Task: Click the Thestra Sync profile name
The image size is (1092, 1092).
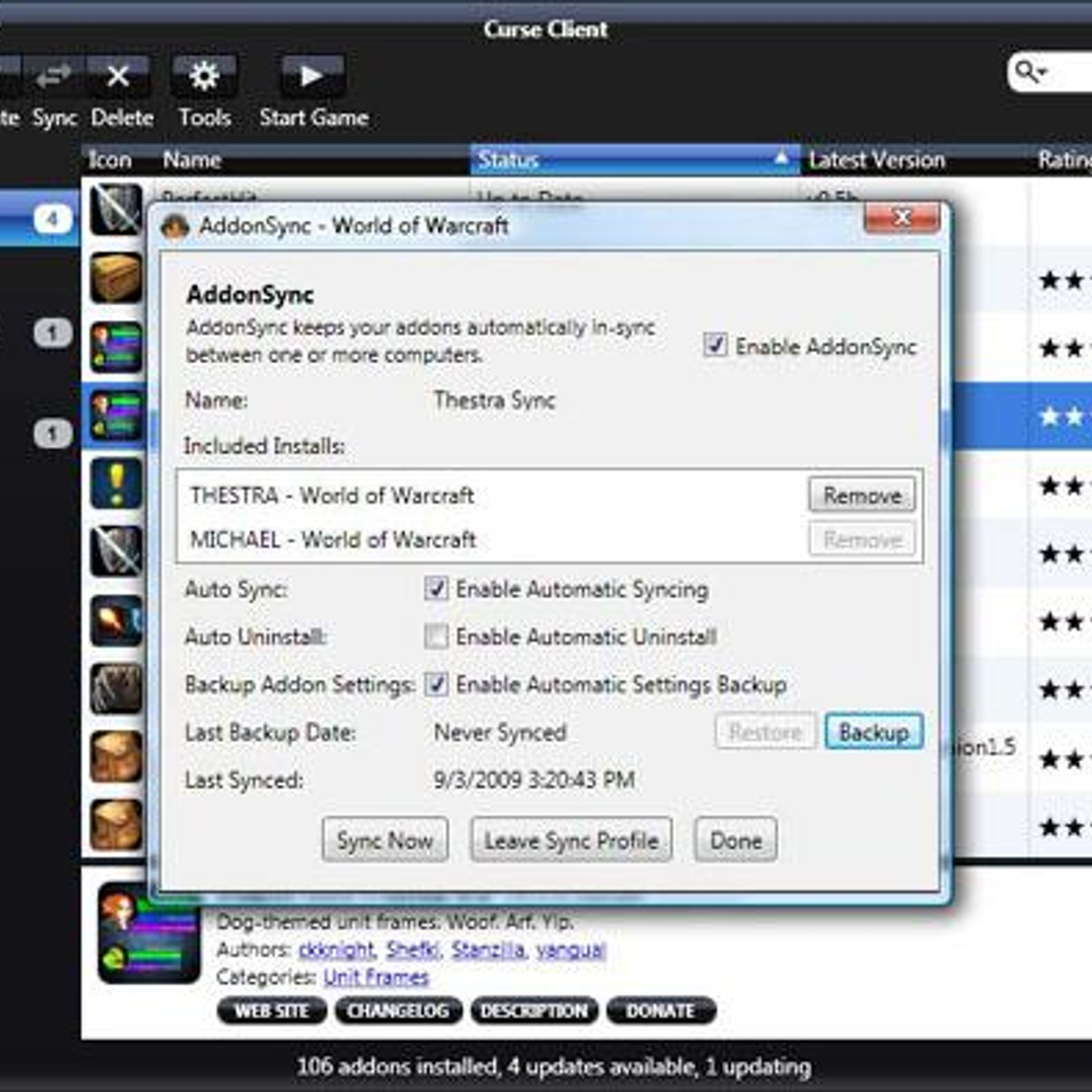Action: point(495,399)
